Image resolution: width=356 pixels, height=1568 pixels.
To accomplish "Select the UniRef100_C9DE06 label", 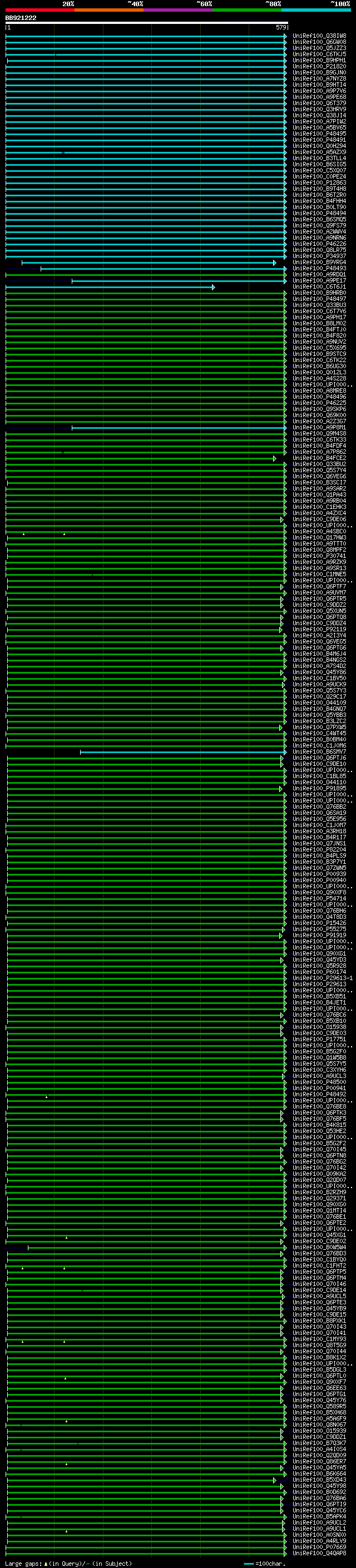I will 319,519.
